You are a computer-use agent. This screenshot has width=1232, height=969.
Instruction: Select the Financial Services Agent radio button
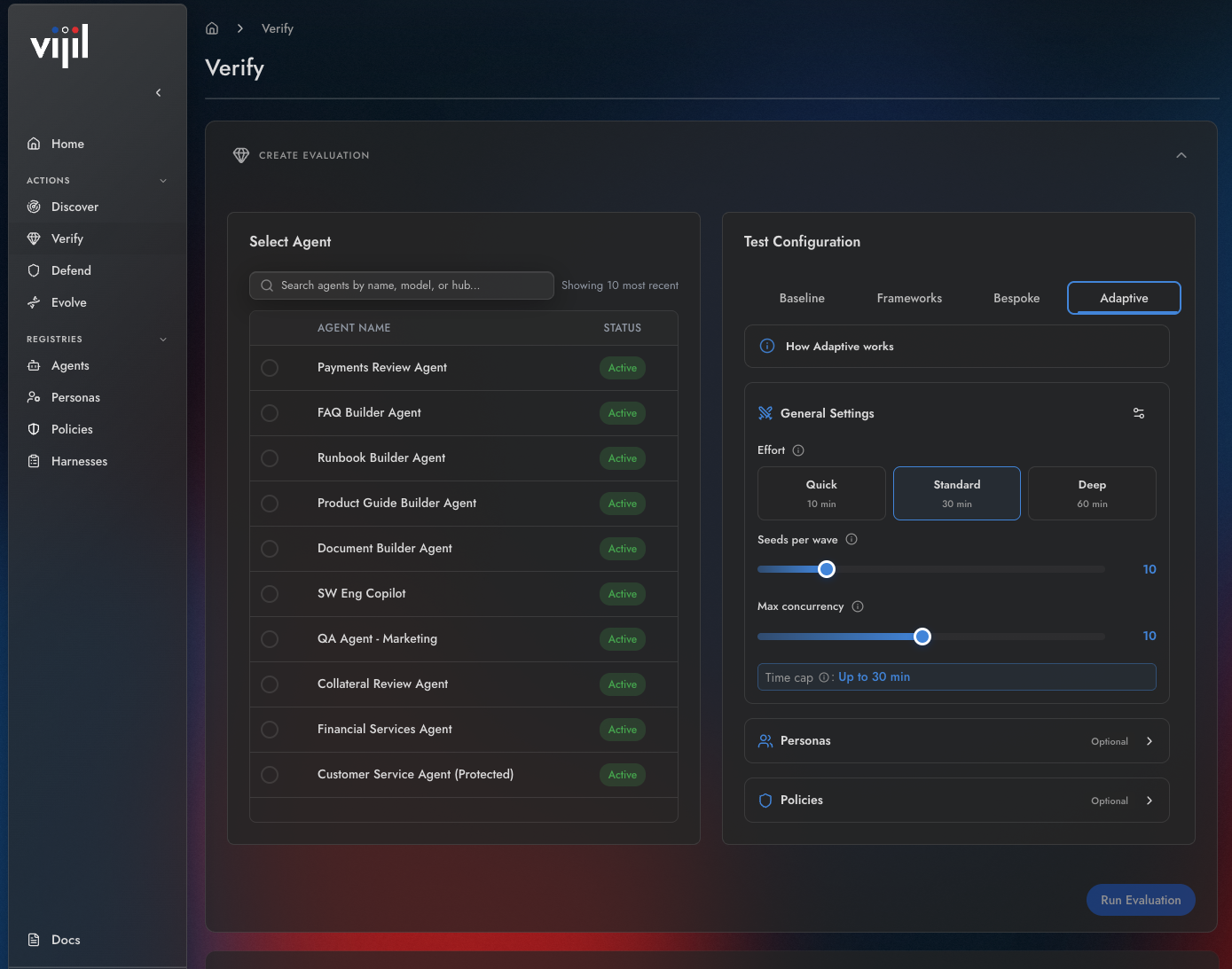pyautogui.click(x=270, y=730)
